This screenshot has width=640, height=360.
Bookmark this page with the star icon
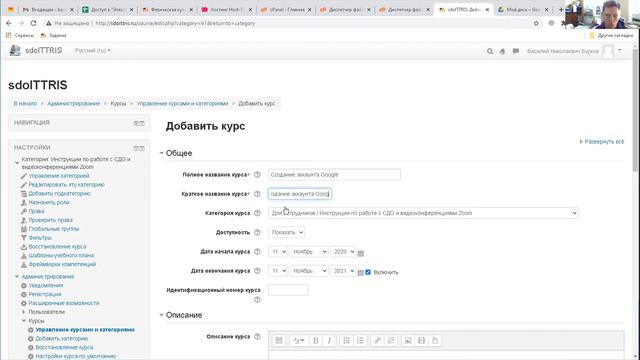(536, 23)
